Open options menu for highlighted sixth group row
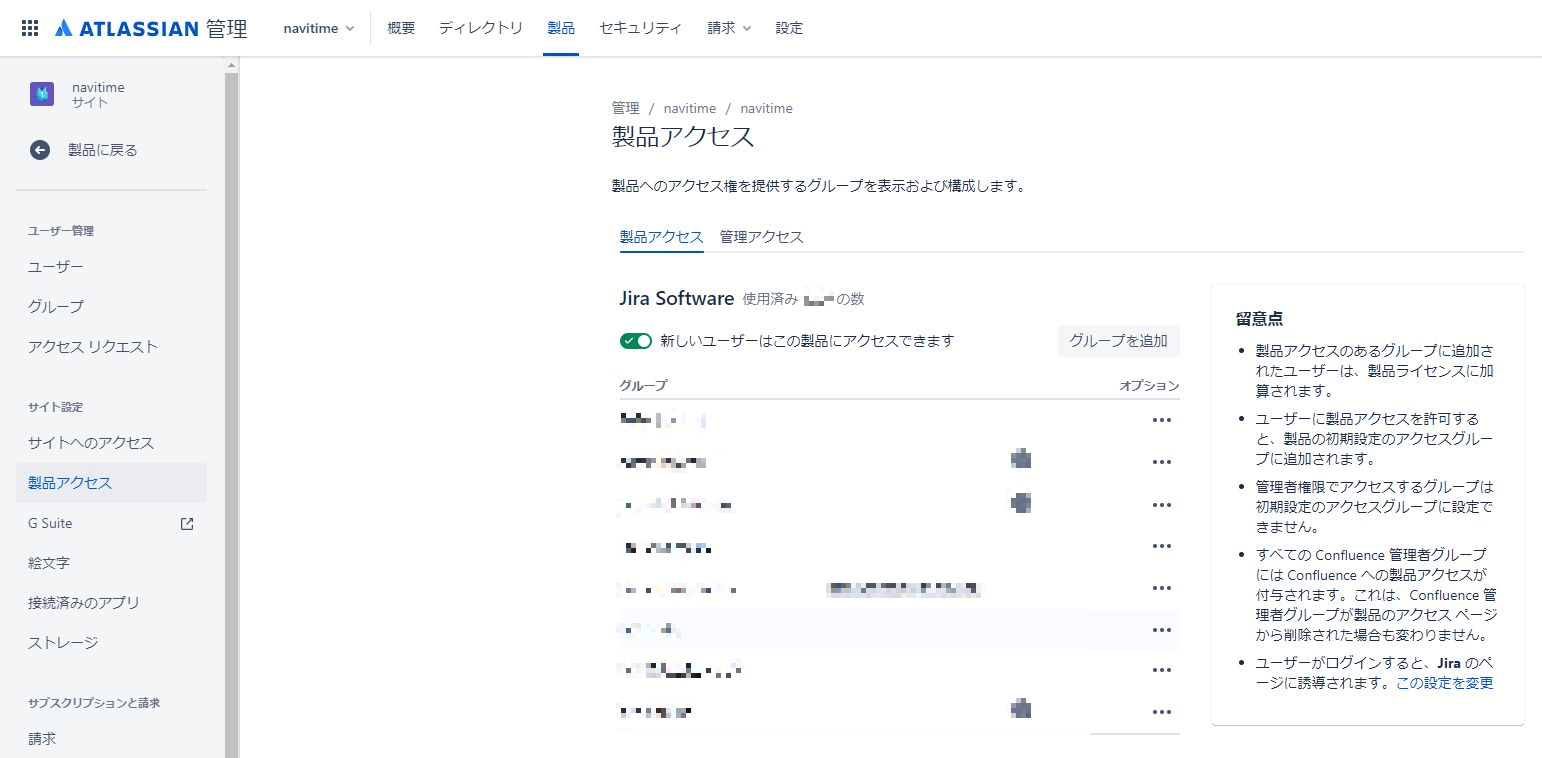Viewport: 1542px width, 758px height. (1161, 630)
